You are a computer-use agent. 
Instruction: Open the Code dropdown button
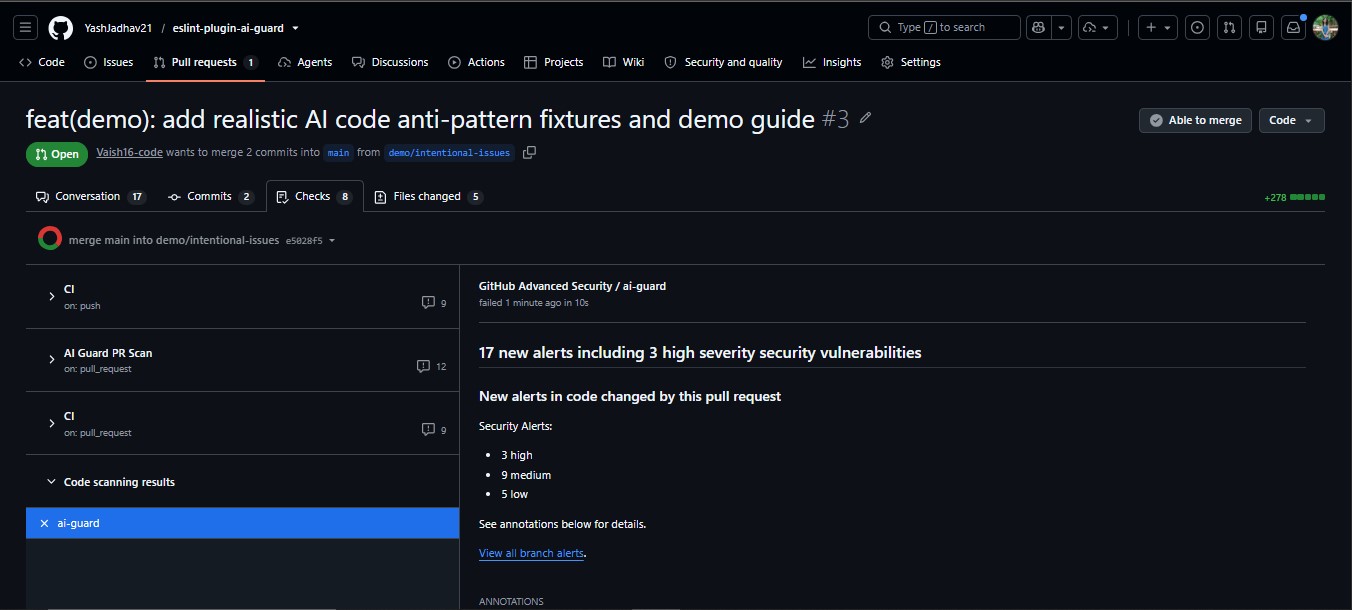click(x=1291, y=120)
